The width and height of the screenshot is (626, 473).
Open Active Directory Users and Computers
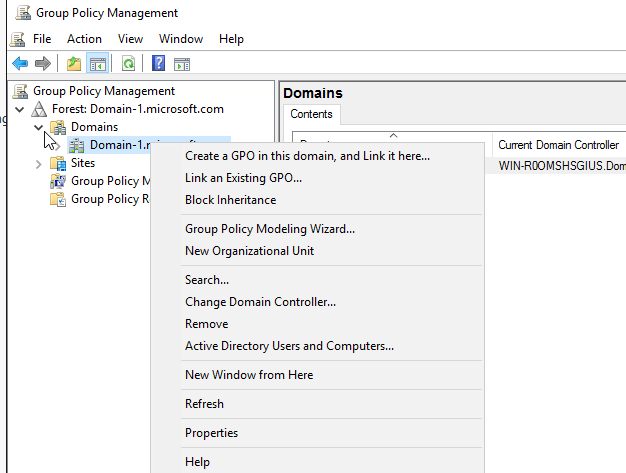[318, 346]
